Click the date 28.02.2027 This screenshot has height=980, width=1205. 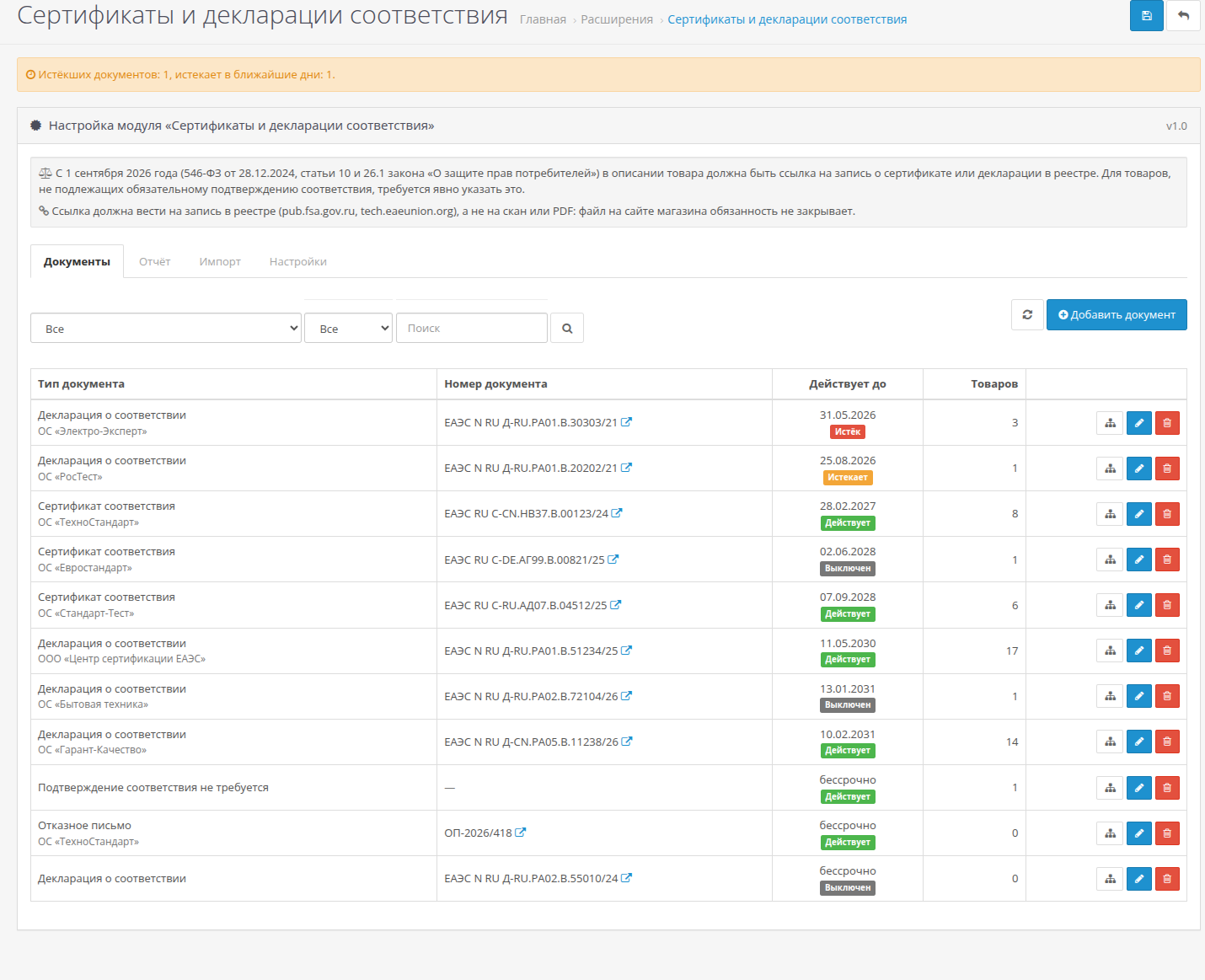pos(848,506)
